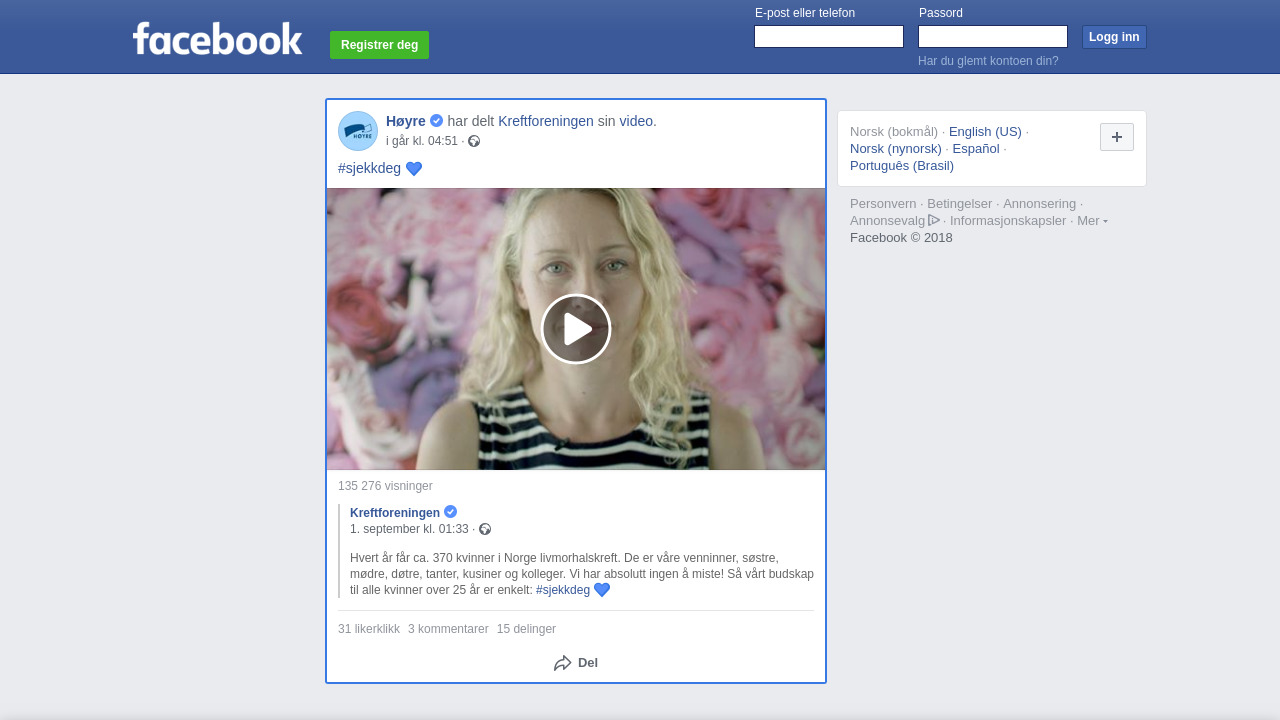
Task: Open the 1. september kl. 01:33 timestamp
Action: [x=409, y=529]
